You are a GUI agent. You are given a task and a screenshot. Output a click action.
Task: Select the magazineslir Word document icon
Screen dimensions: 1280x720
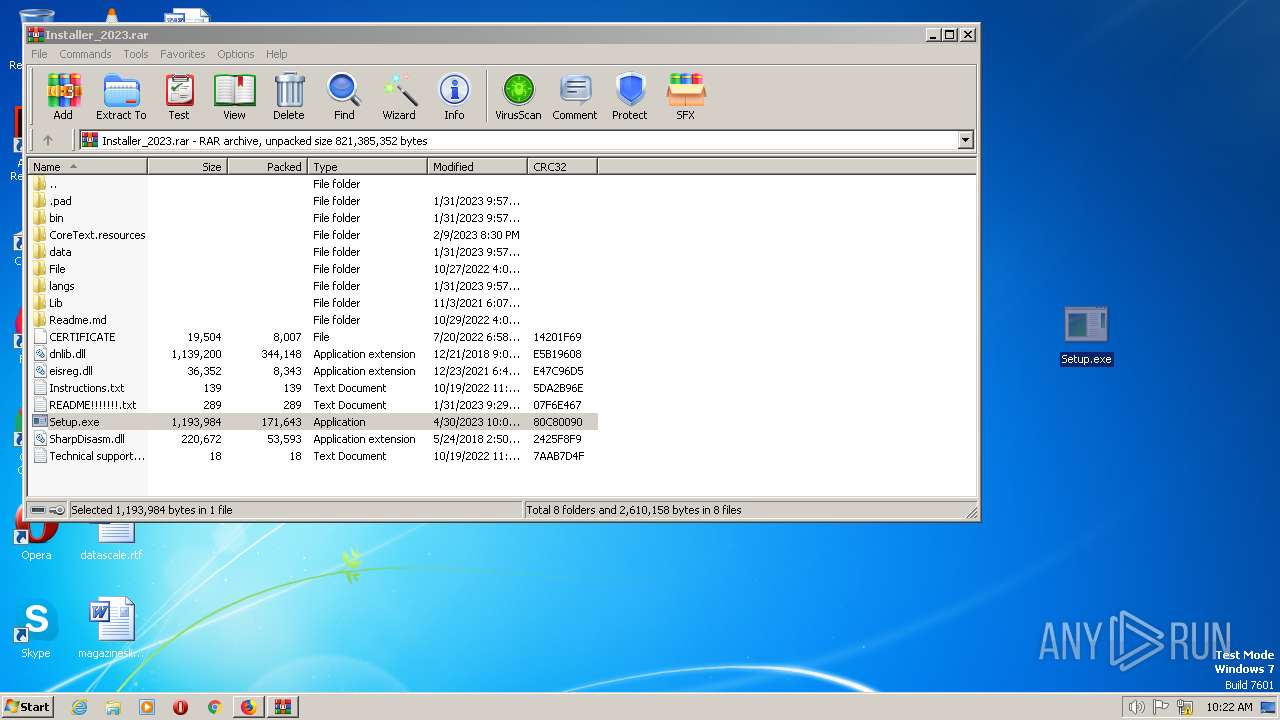[111, 629]
